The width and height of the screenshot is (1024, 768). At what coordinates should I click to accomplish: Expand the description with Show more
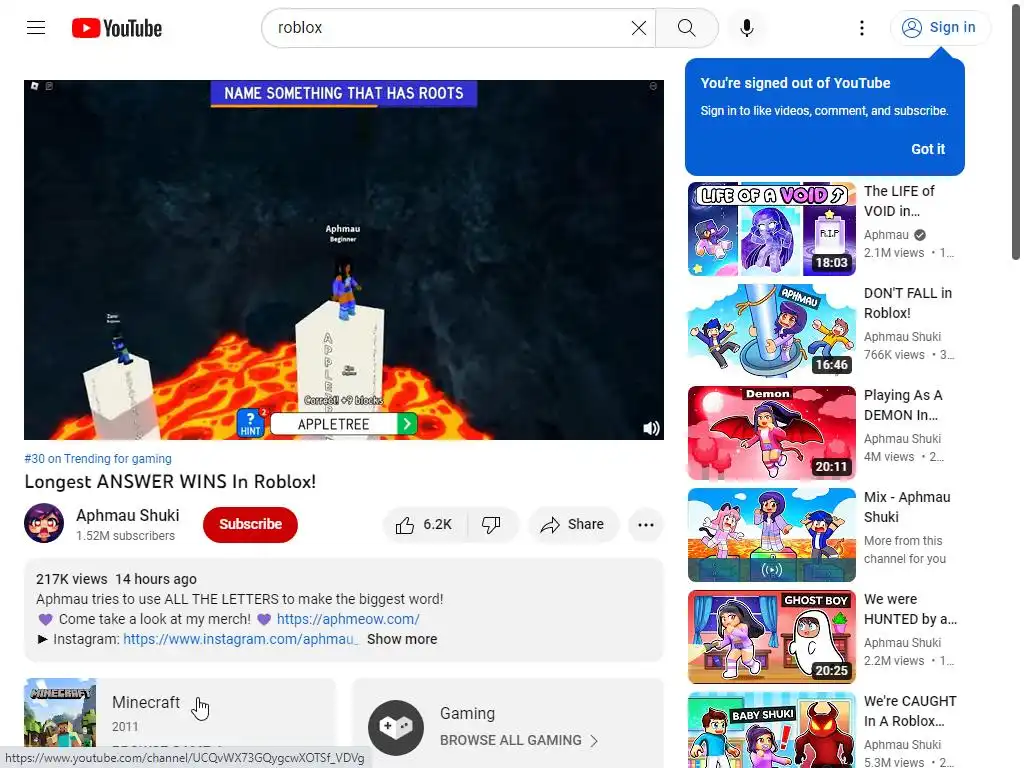402,639
